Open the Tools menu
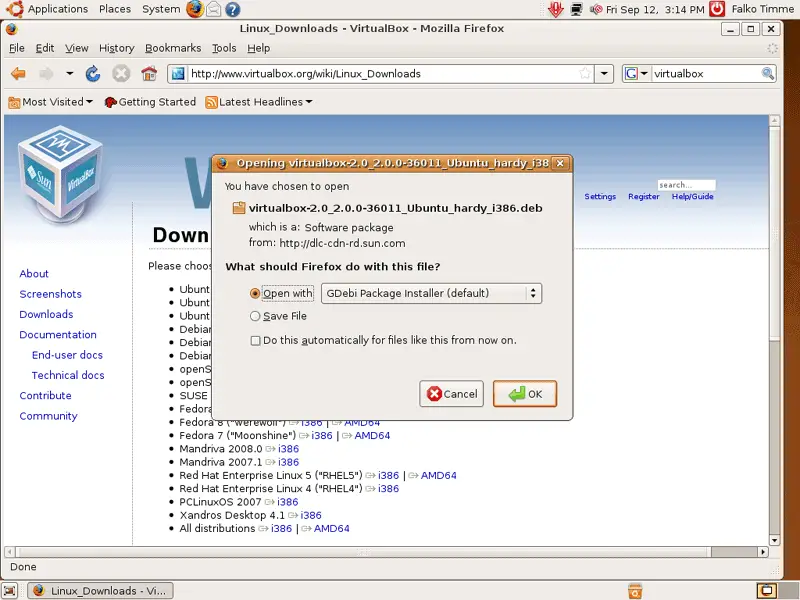 coord(224,48)
